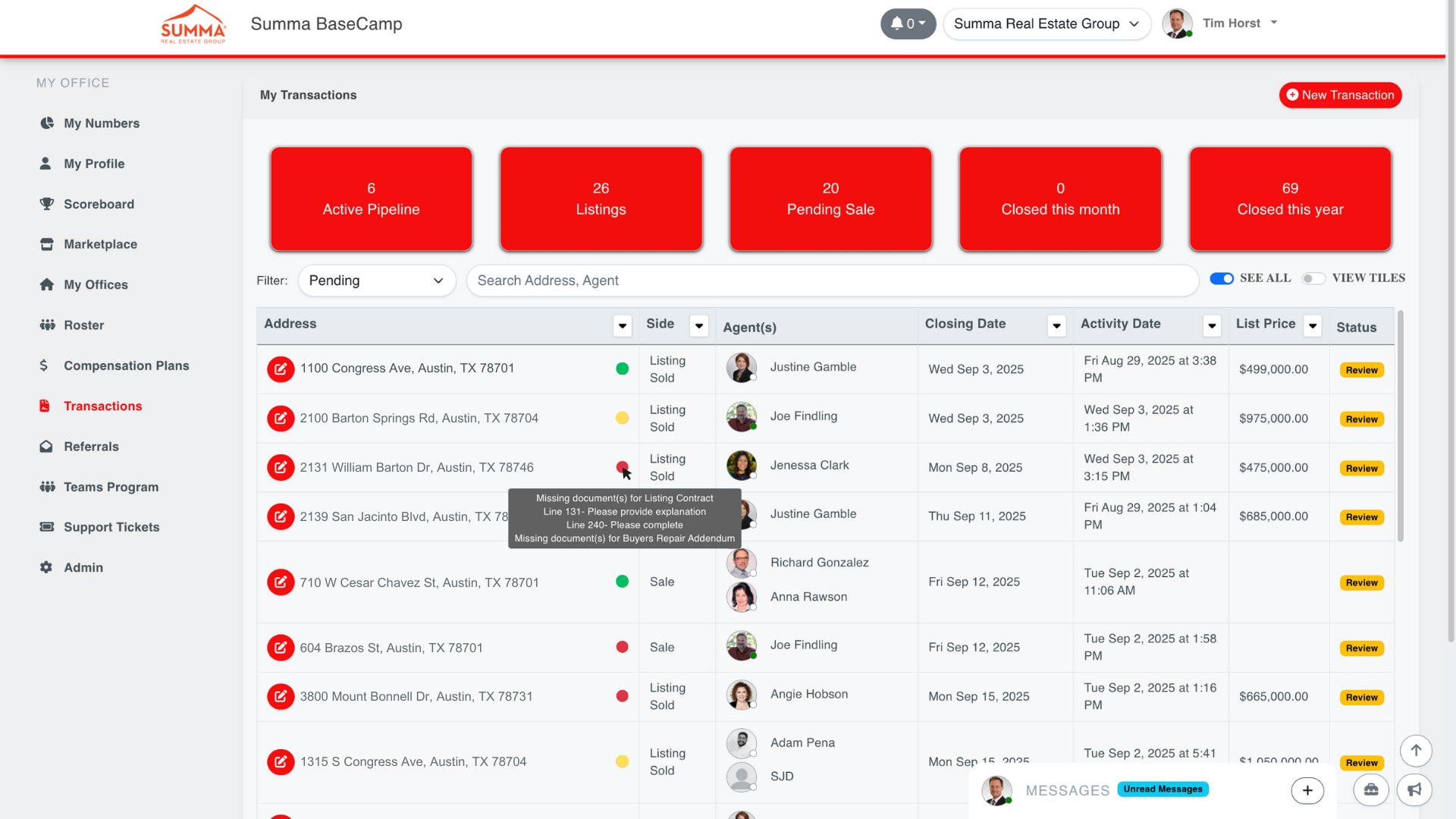
Task: Click the green status dot for 710 W Cesar Chavez
Action: click(x=623, y=582)
